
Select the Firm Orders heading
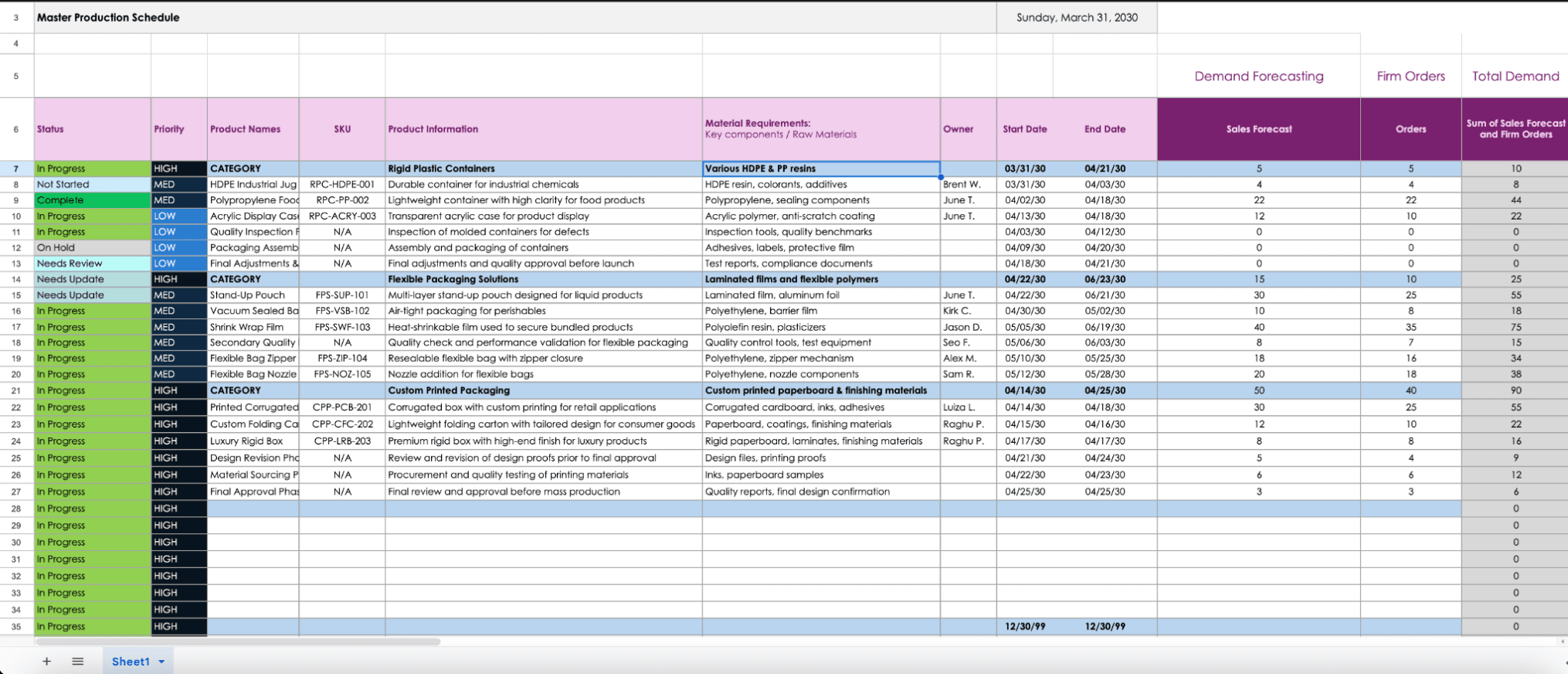coord(1410,76)
